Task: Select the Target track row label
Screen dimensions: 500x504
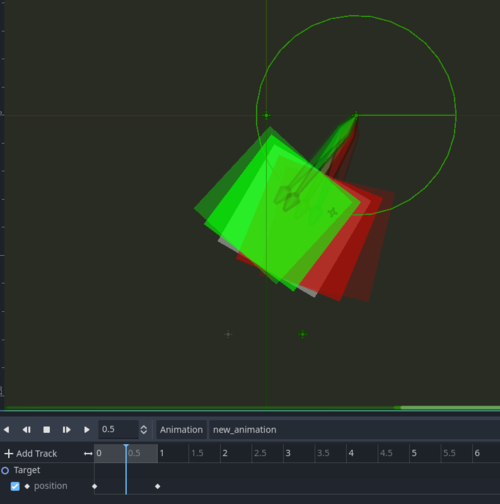Action: (27, 470)
